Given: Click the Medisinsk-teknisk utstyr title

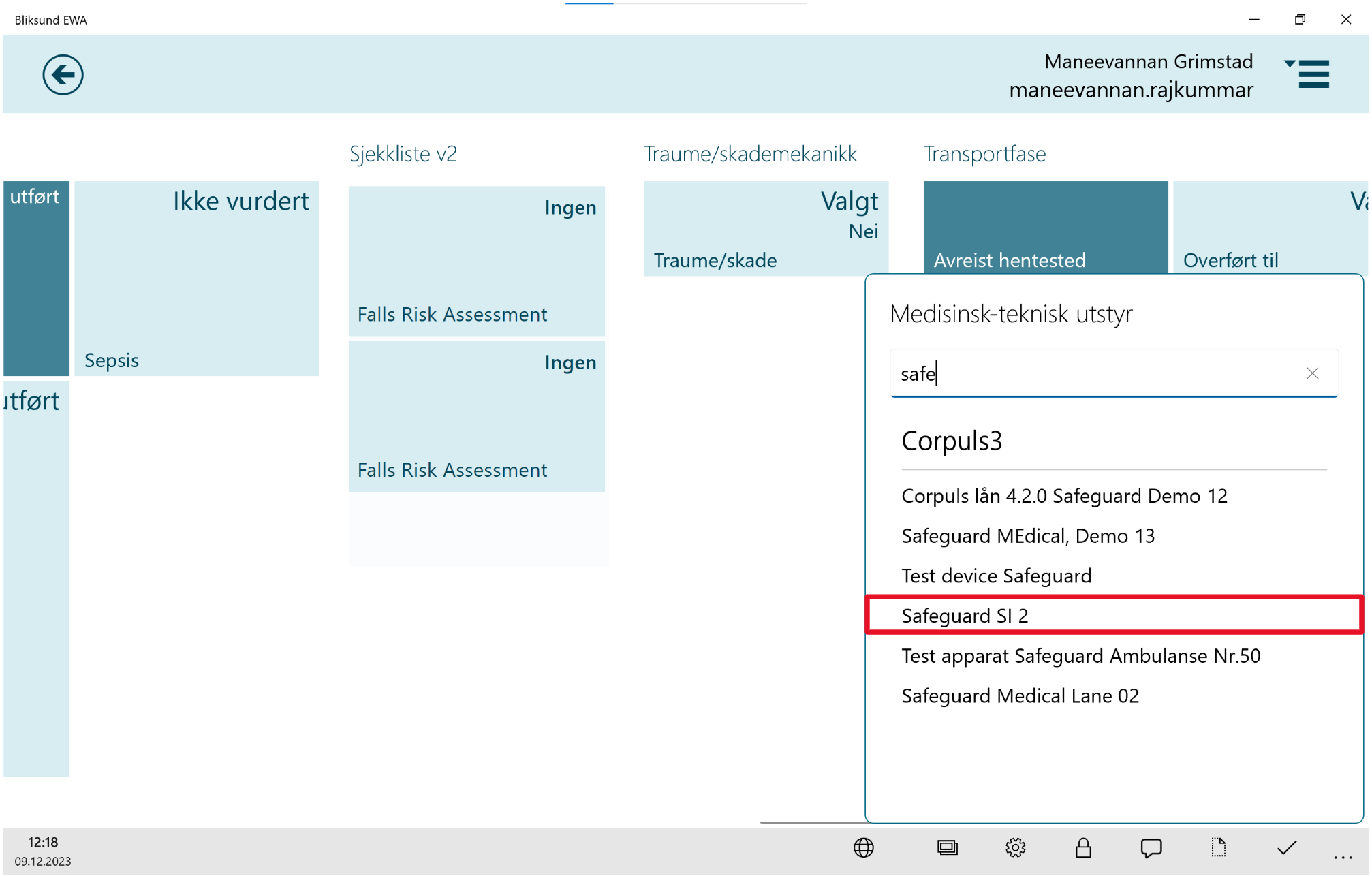Looking at the screenshot, I should 1011,314.
